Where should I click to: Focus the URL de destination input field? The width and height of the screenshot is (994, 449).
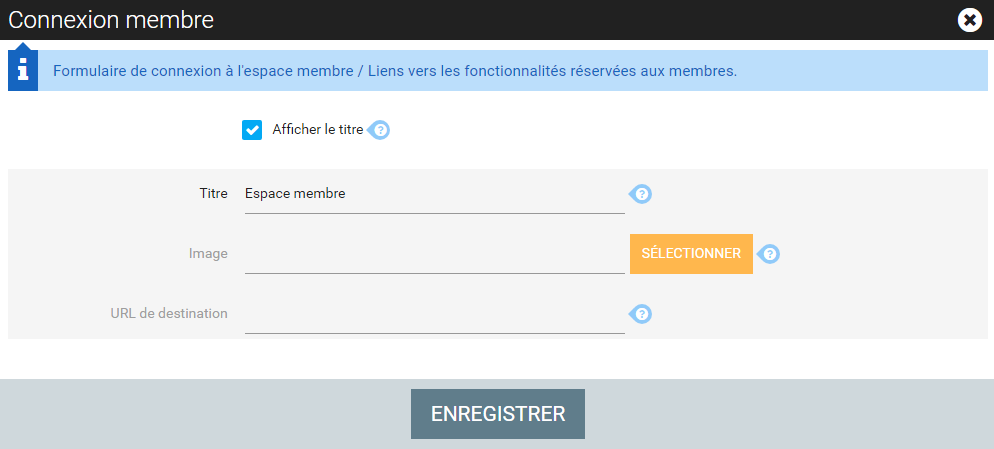(435, 314)
